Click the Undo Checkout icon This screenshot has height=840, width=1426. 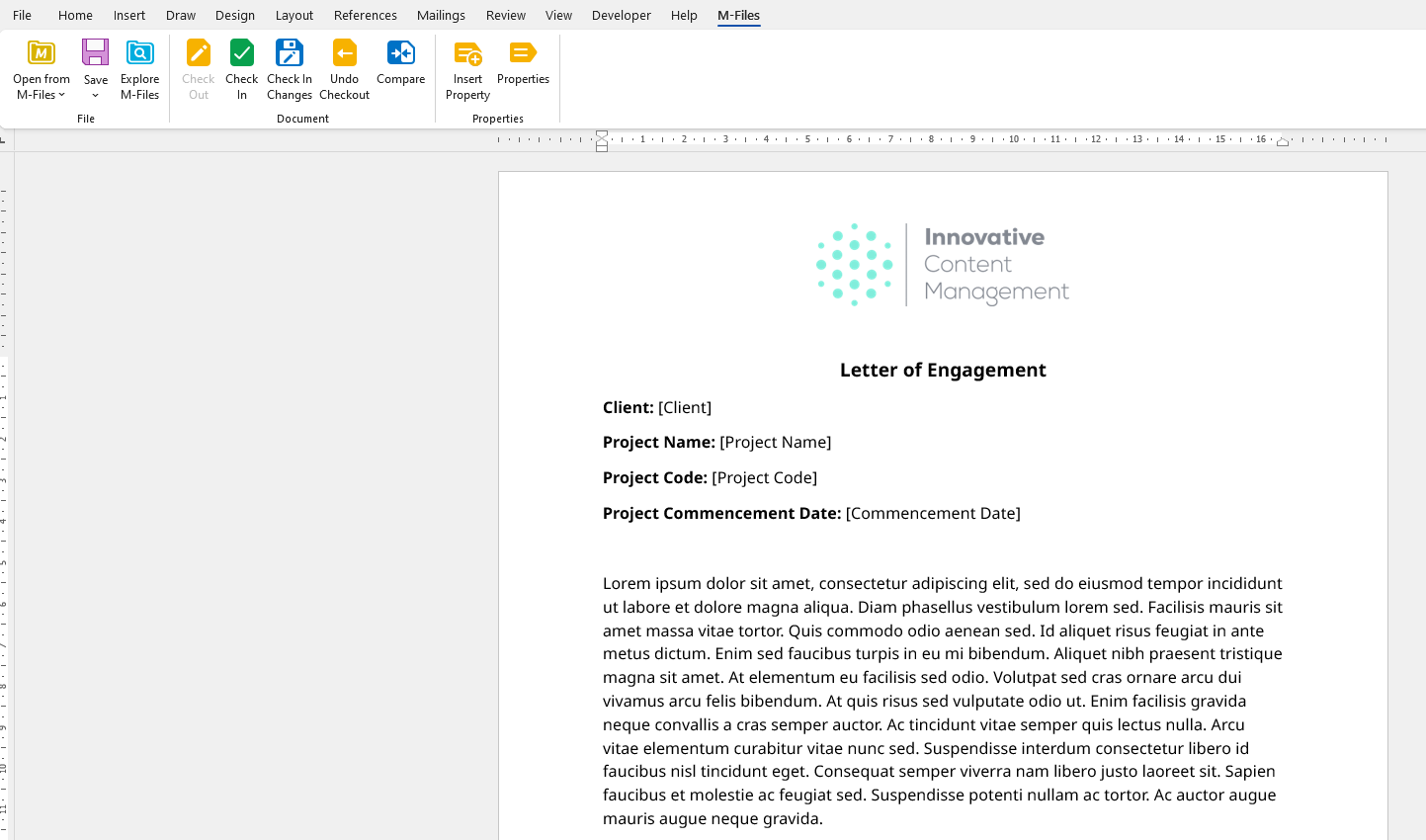[345, 52]
